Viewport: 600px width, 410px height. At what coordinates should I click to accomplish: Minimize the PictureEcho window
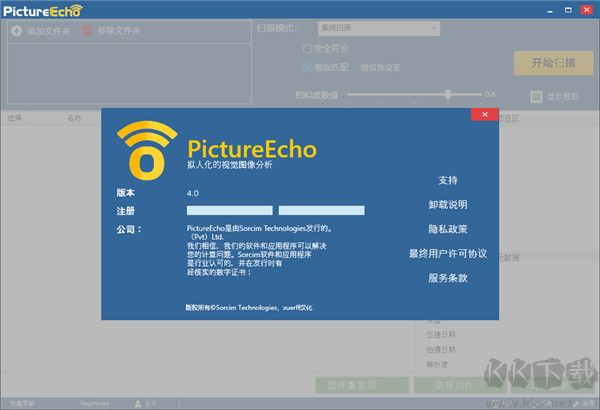[550, 11]
